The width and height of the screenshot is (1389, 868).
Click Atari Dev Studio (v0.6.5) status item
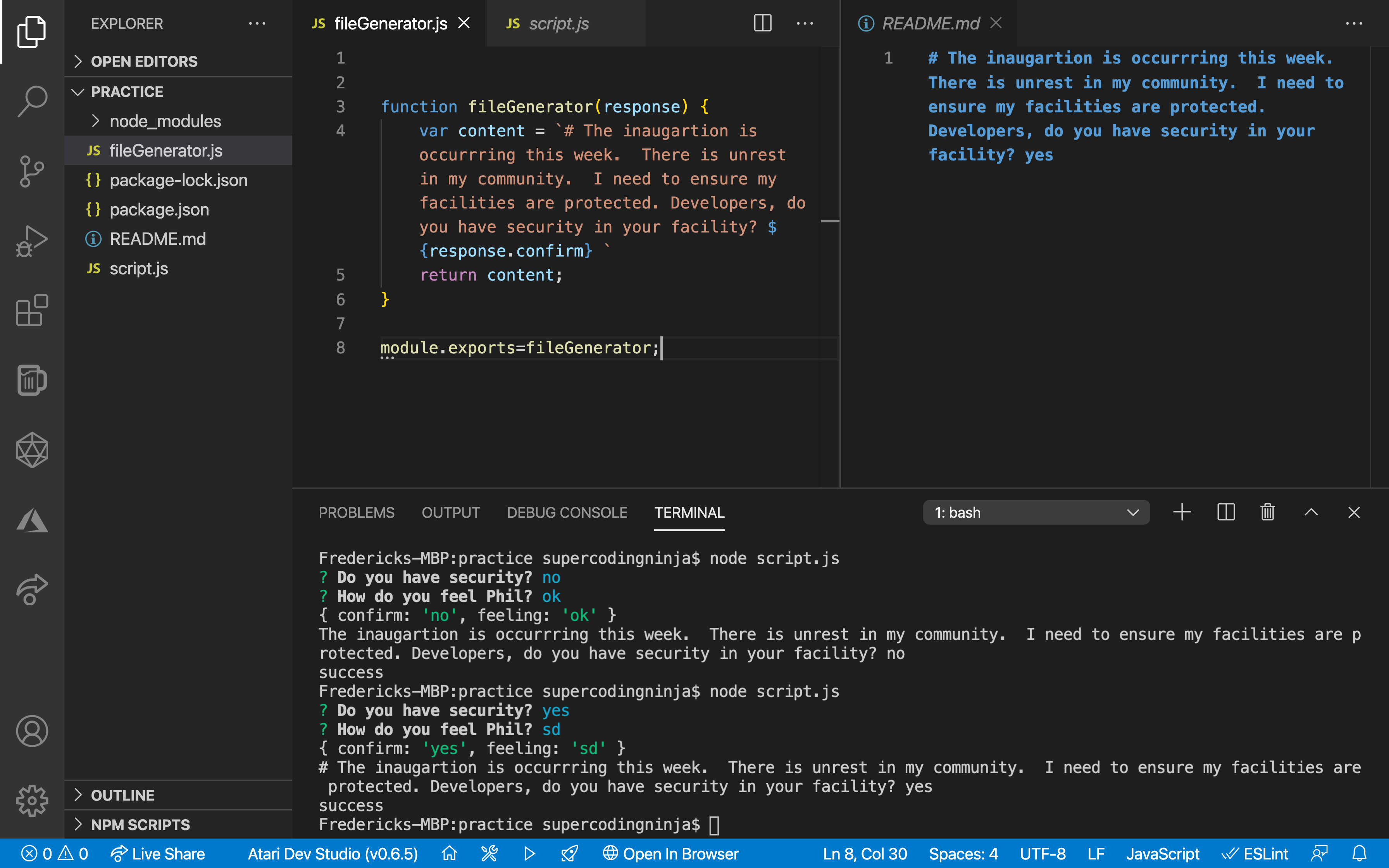click(x=333, y=854)
